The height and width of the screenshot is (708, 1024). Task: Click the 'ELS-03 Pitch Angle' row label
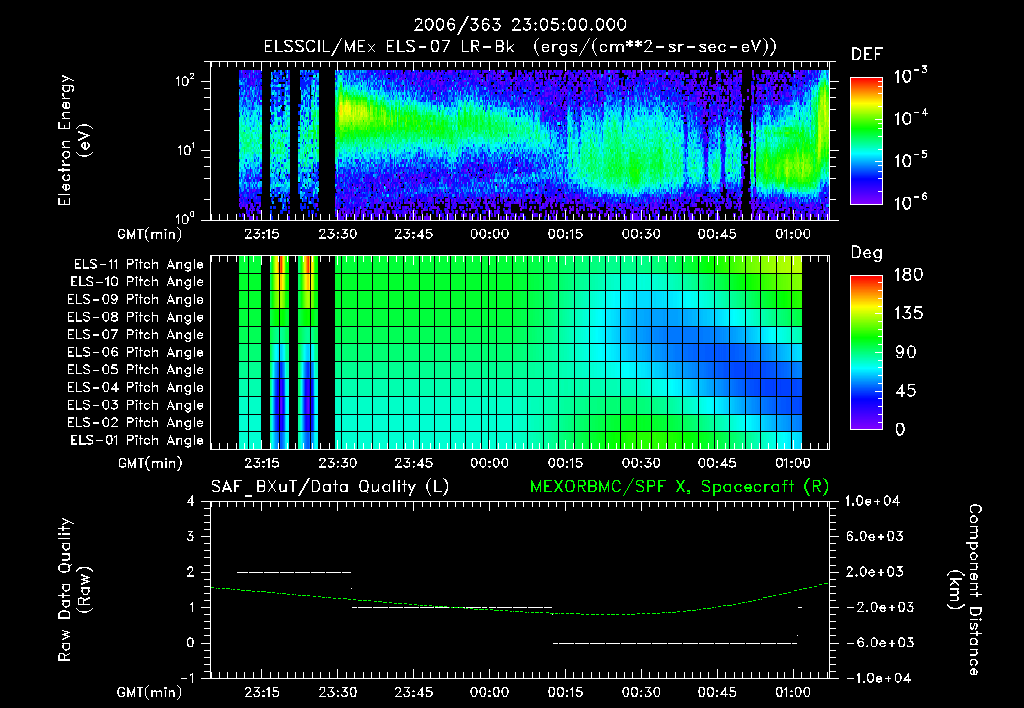[136, 405]
